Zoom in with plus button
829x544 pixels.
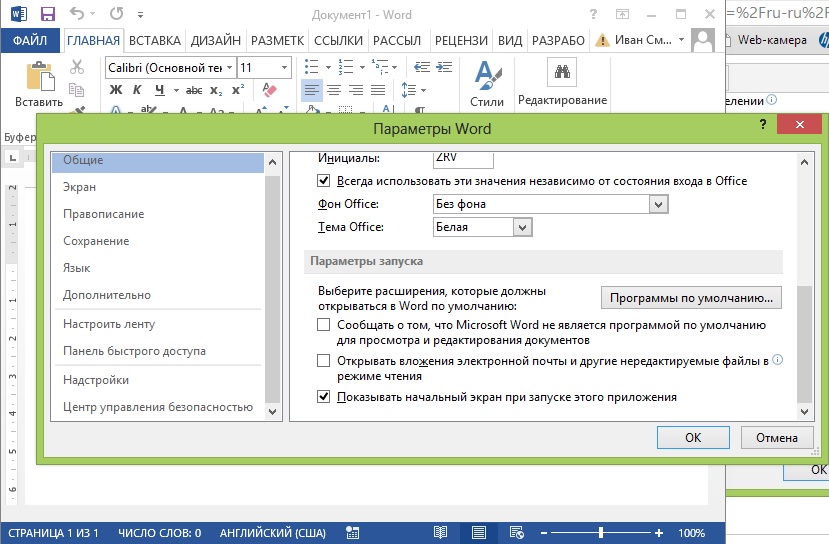point(659,532)
